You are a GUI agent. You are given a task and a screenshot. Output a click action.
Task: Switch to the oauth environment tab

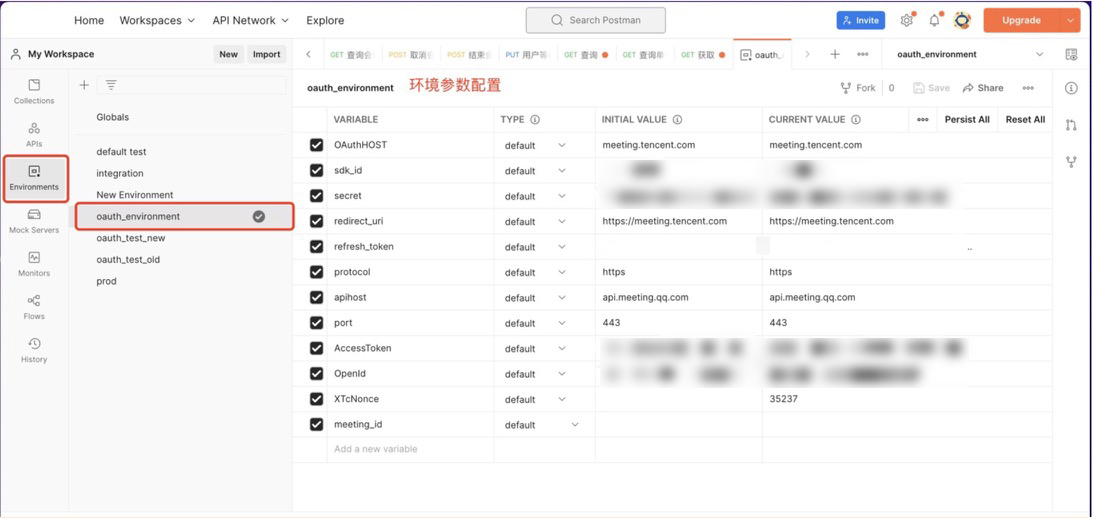click(762, 54)
